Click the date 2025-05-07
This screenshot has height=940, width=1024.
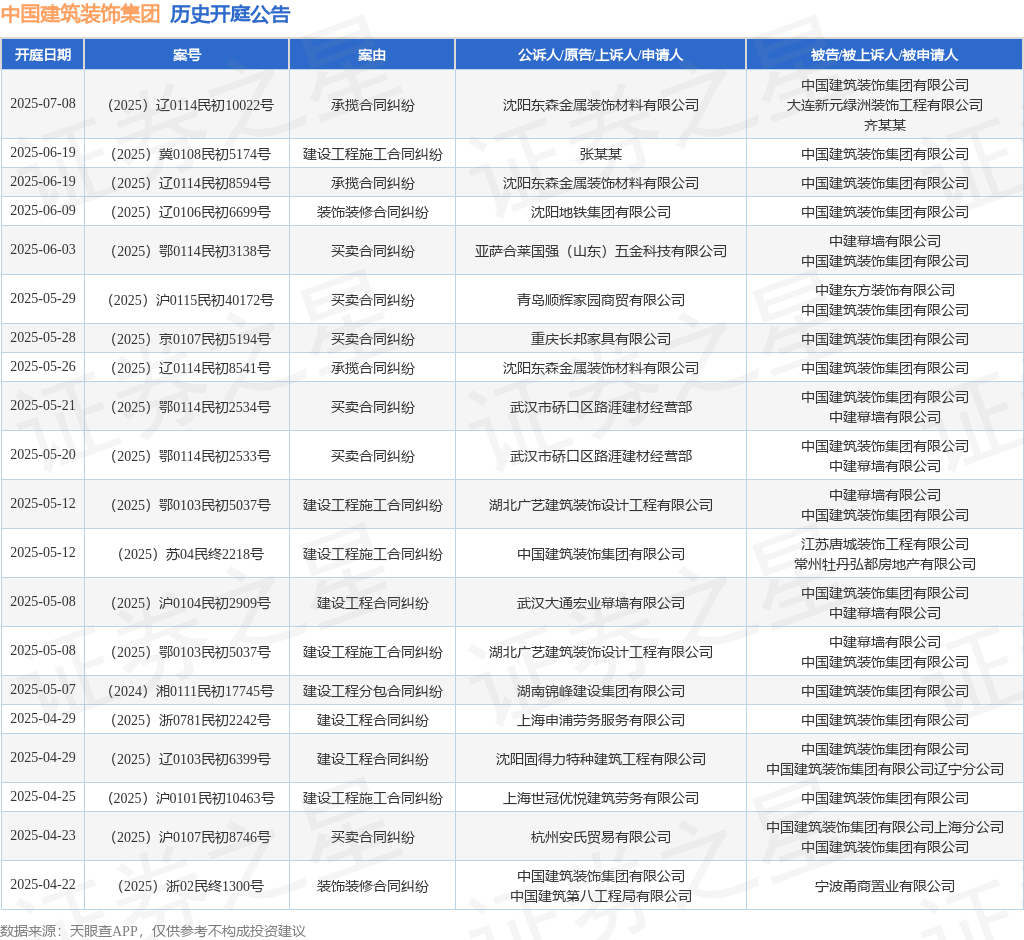(42, 690)
